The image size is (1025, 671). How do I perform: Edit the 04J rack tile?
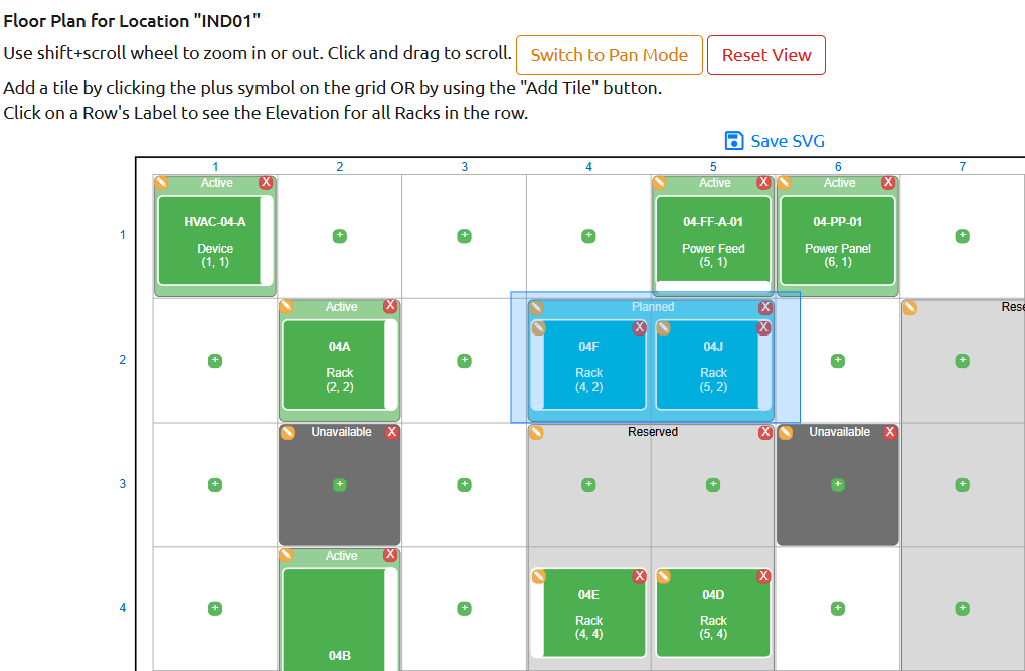click(x=662, y=327)
